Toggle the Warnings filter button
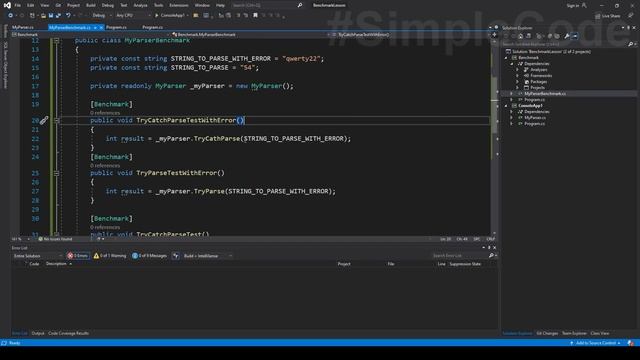The image size is (640, 360). 110,256
